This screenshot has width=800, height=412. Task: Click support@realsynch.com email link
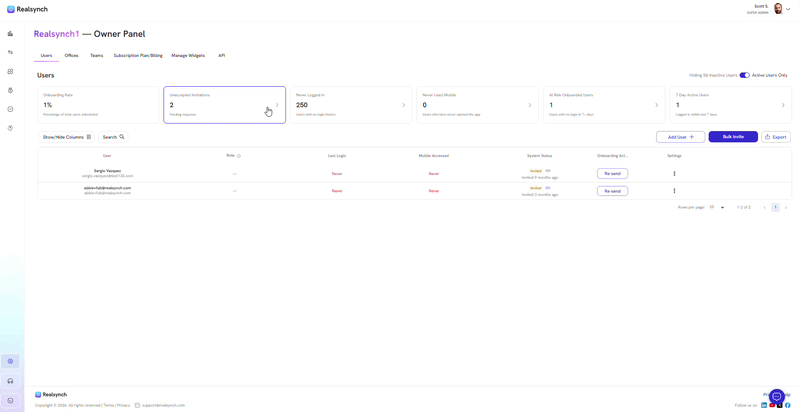pyautogui.click(x=163, y=405)
